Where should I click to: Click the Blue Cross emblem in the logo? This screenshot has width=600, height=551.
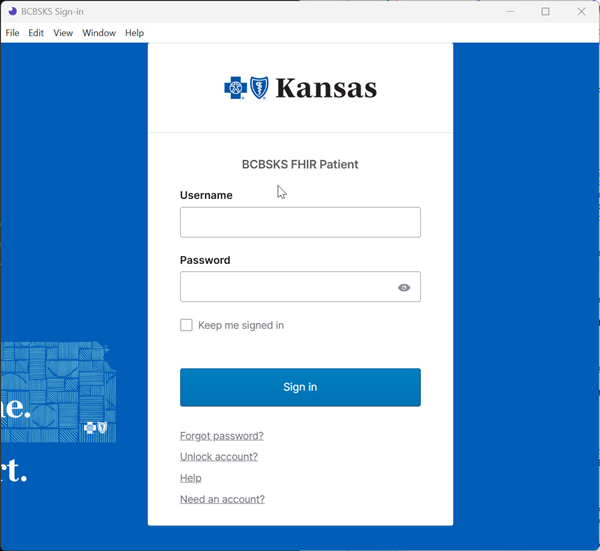[235, 88]
